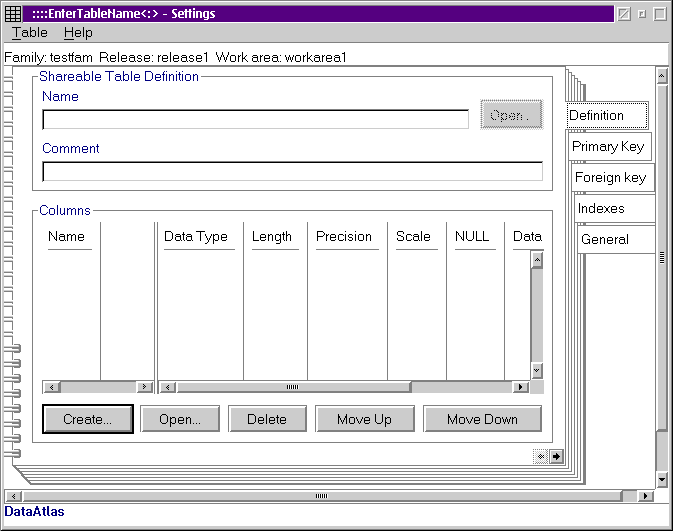673x531 pixels.
Task: Click the Delete column button
Action: coord(266,419)
